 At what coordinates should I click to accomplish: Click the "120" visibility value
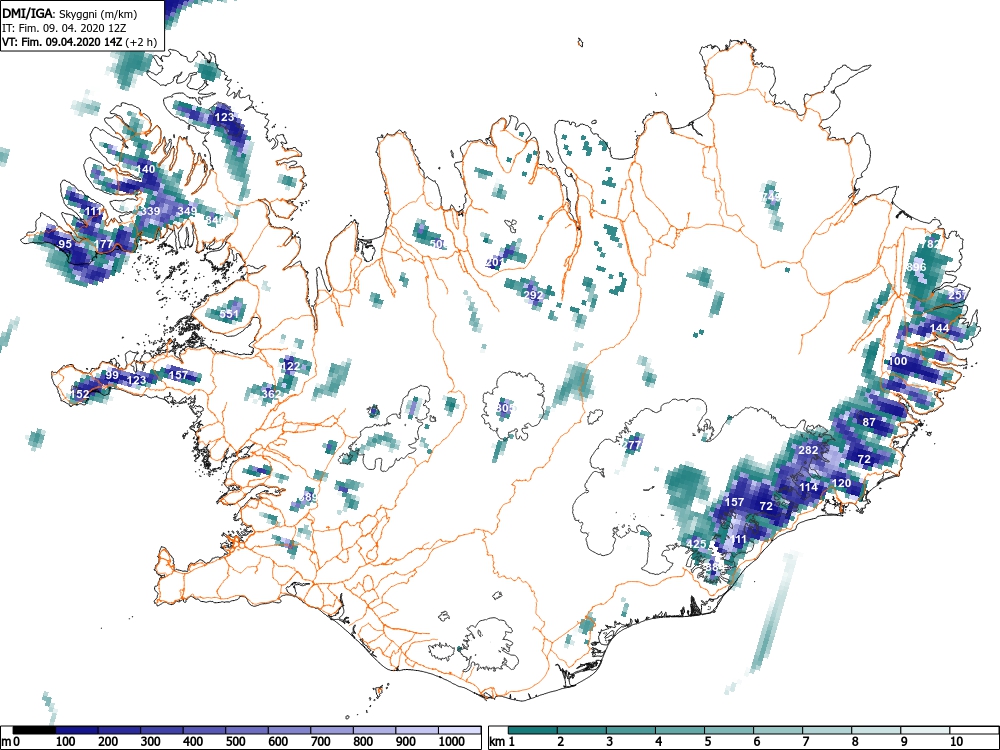point(842,483)
